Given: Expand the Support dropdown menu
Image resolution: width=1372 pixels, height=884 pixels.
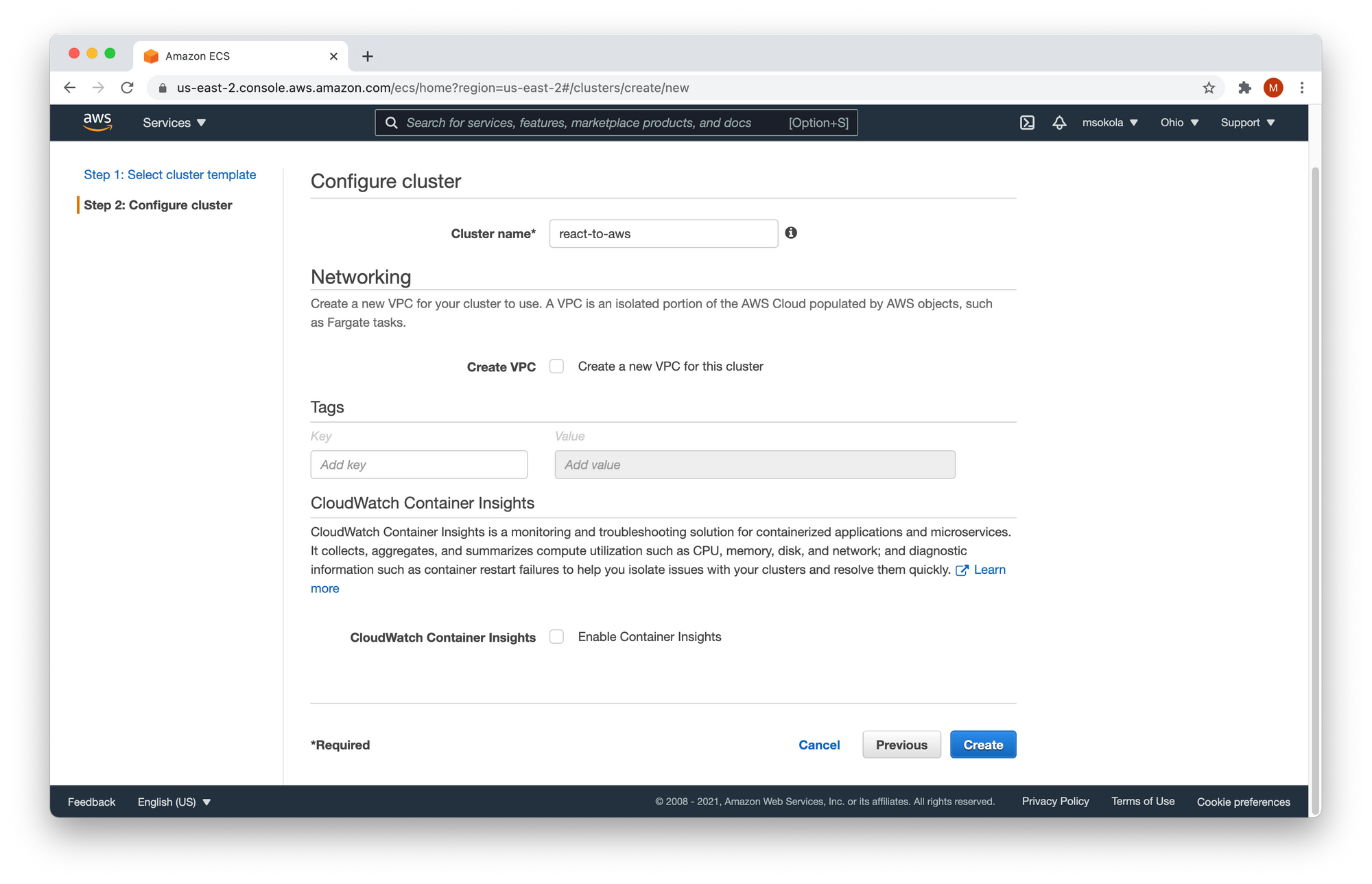Looking at the screenshot, I should point(1248,122).
